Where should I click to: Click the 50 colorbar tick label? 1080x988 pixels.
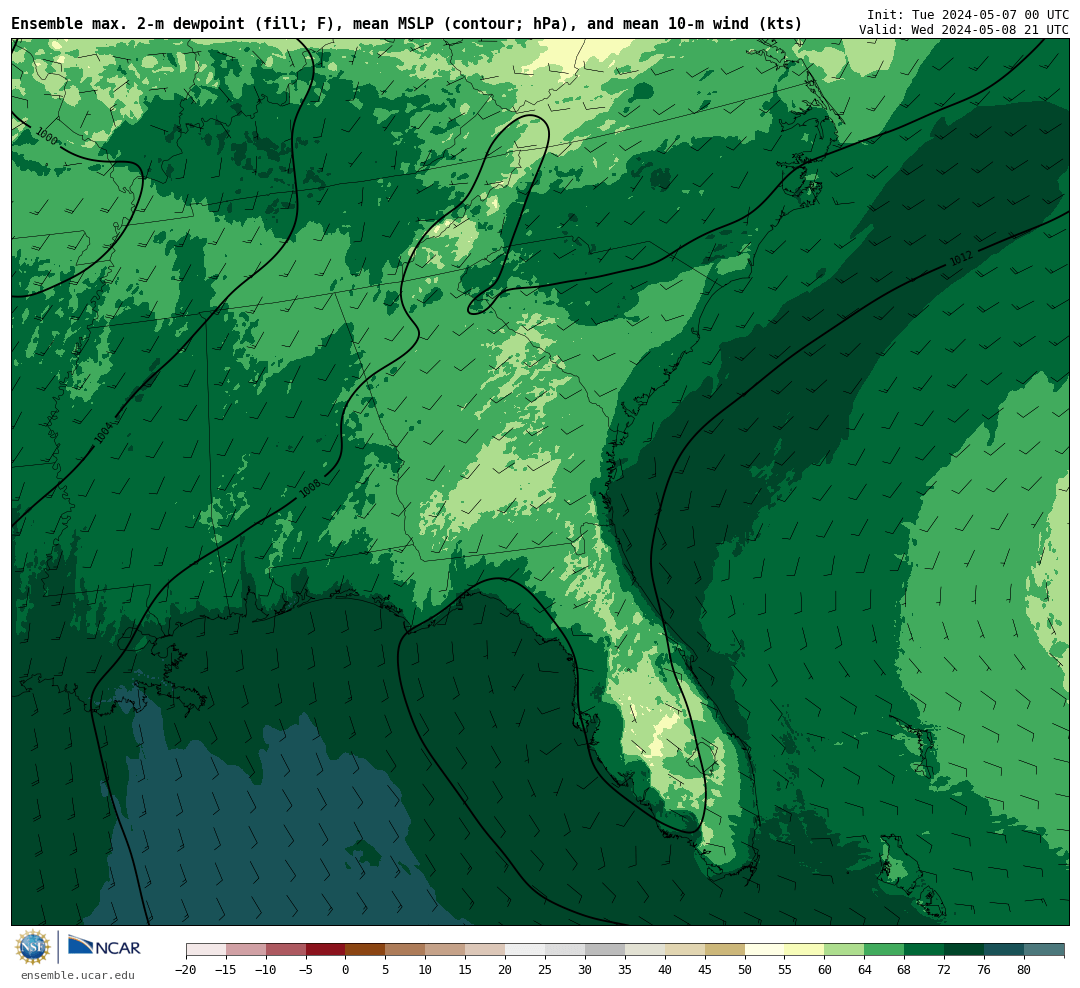click(x=745, y=970)
